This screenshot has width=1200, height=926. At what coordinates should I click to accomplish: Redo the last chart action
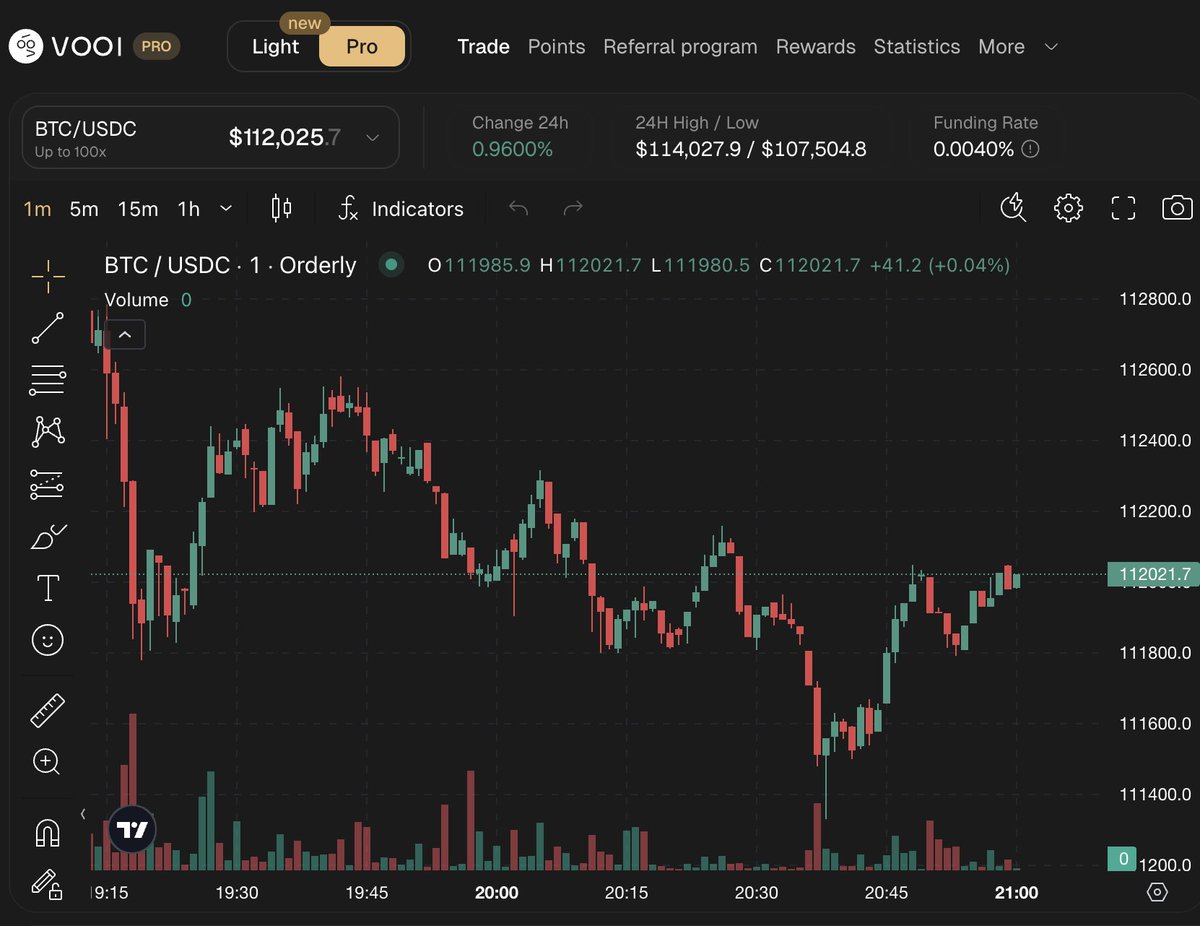(x=573, y=208)
